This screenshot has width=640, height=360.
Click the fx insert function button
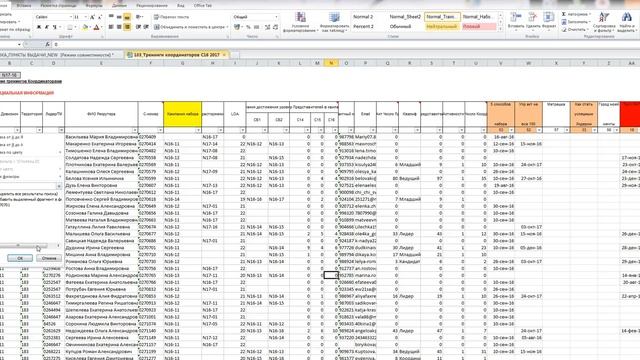(x=48, y=44)
